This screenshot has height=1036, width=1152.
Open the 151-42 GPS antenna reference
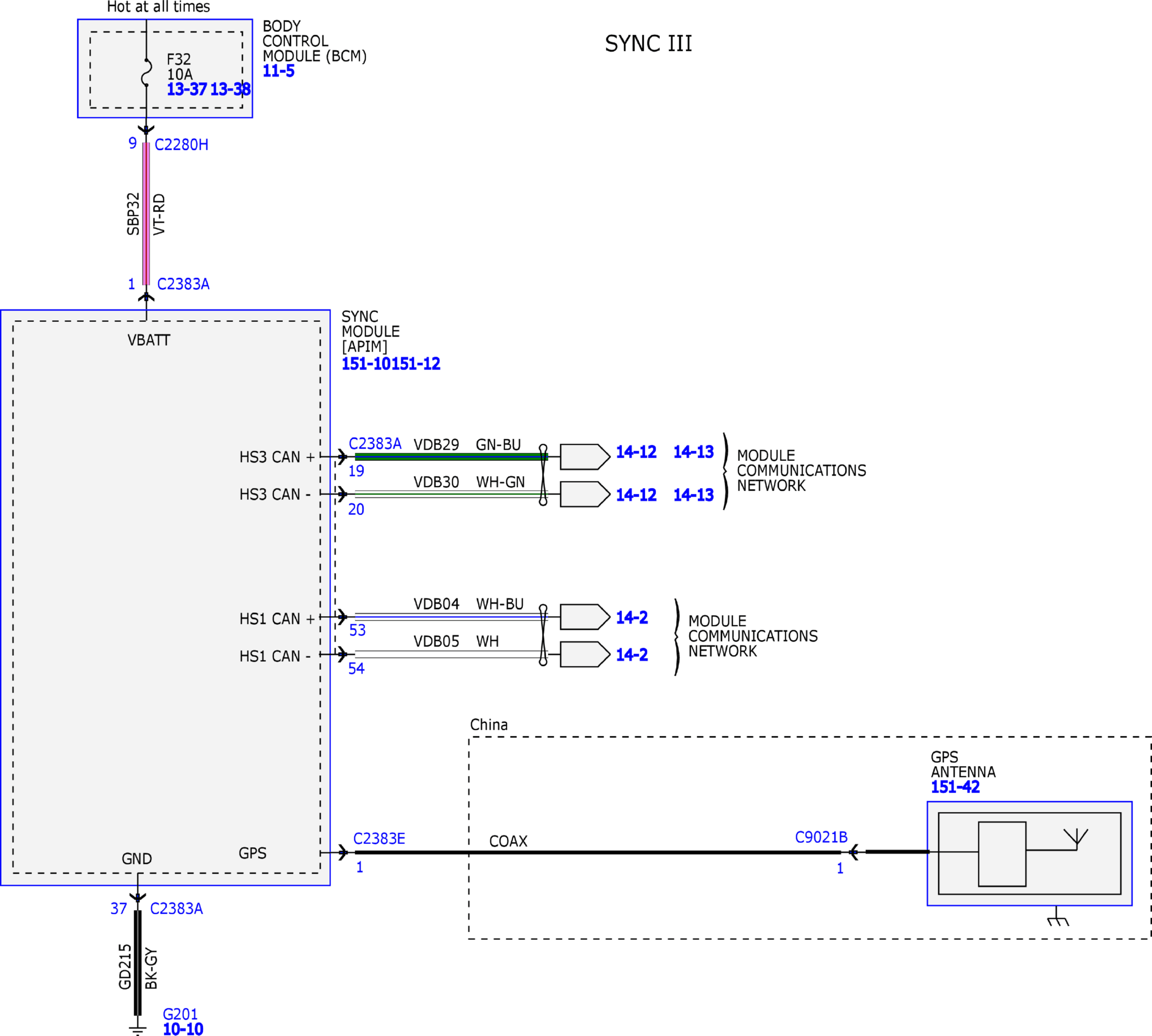pos(955,787)
